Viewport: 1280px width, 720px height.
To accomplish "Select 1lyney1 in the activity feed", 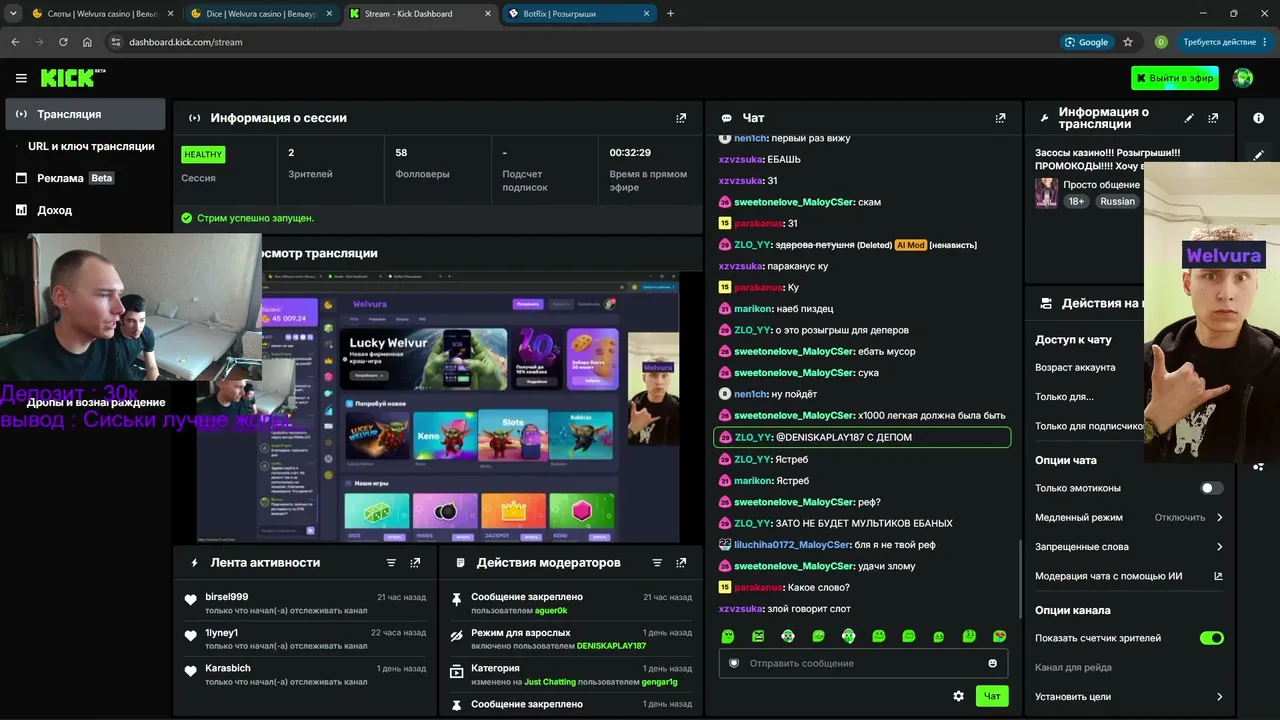I will [222, 633].
